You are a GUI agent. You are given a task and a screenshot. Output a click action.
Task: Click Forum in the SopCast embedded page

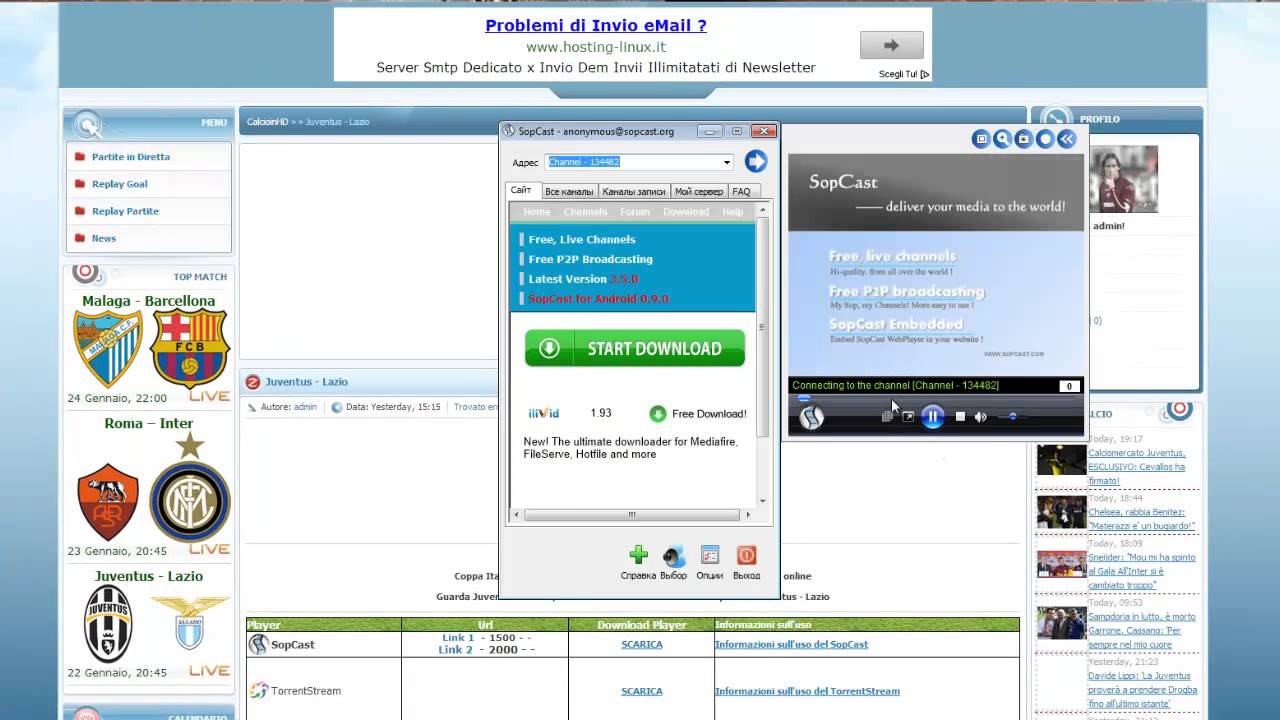click(635, 212)
